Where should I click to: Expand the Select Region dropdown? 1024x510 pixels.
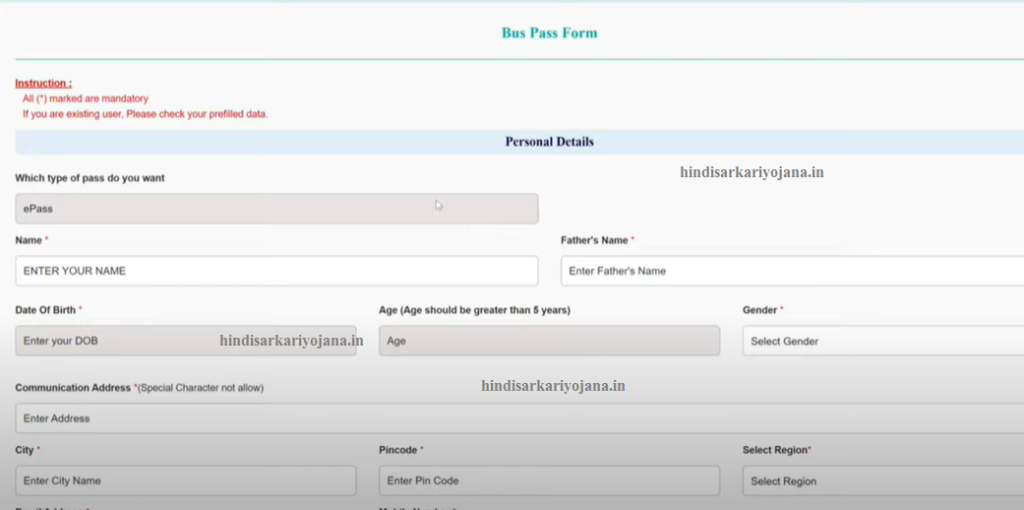[883, 481]
